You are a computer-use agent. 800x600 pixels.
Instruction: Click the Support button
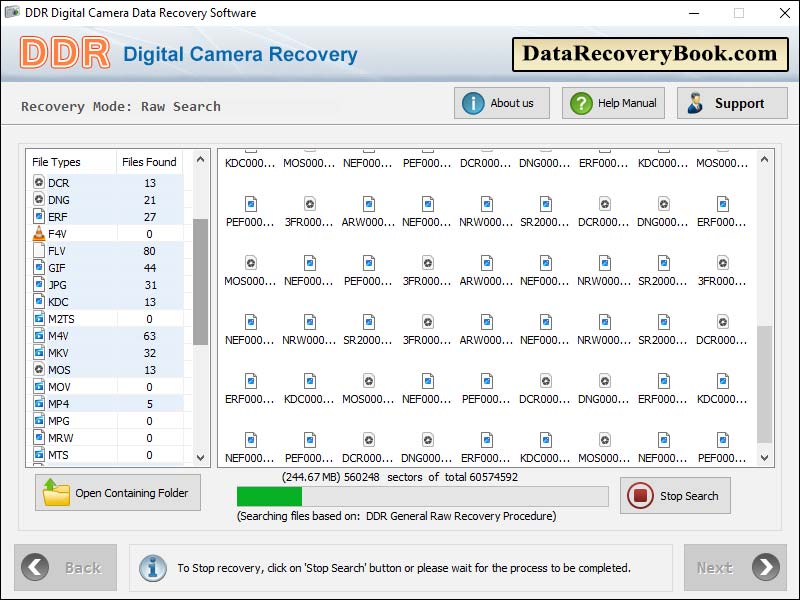(732, 103)
